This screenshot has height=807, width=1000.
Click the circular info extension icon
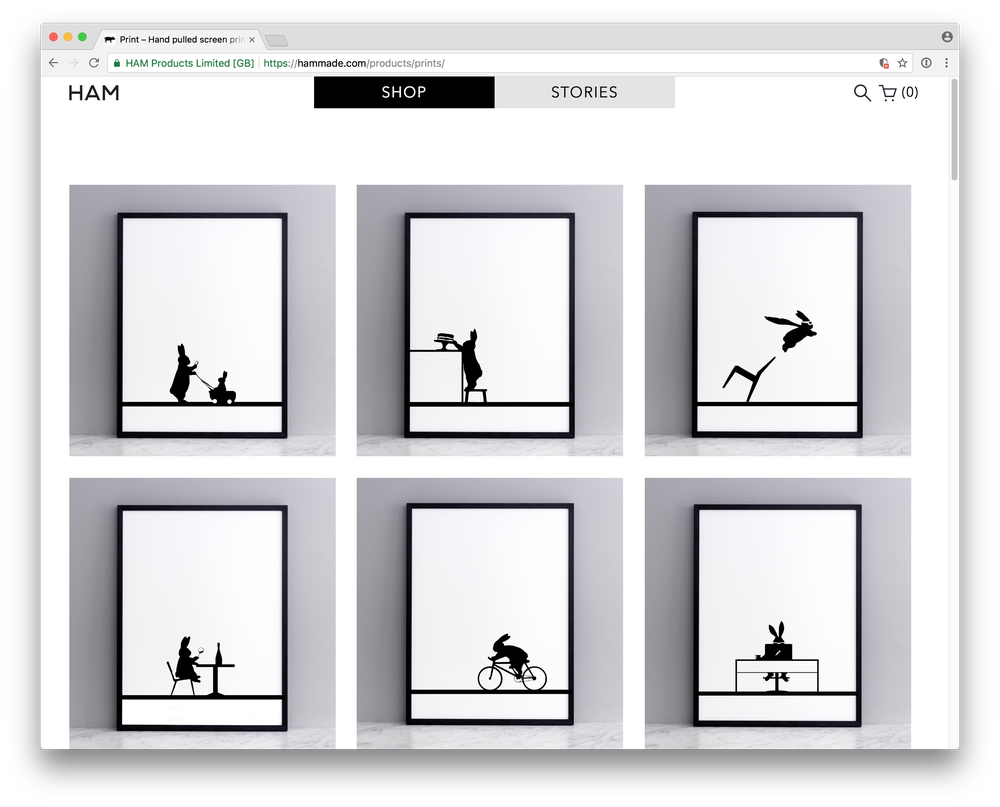click(x=926, y=63)
